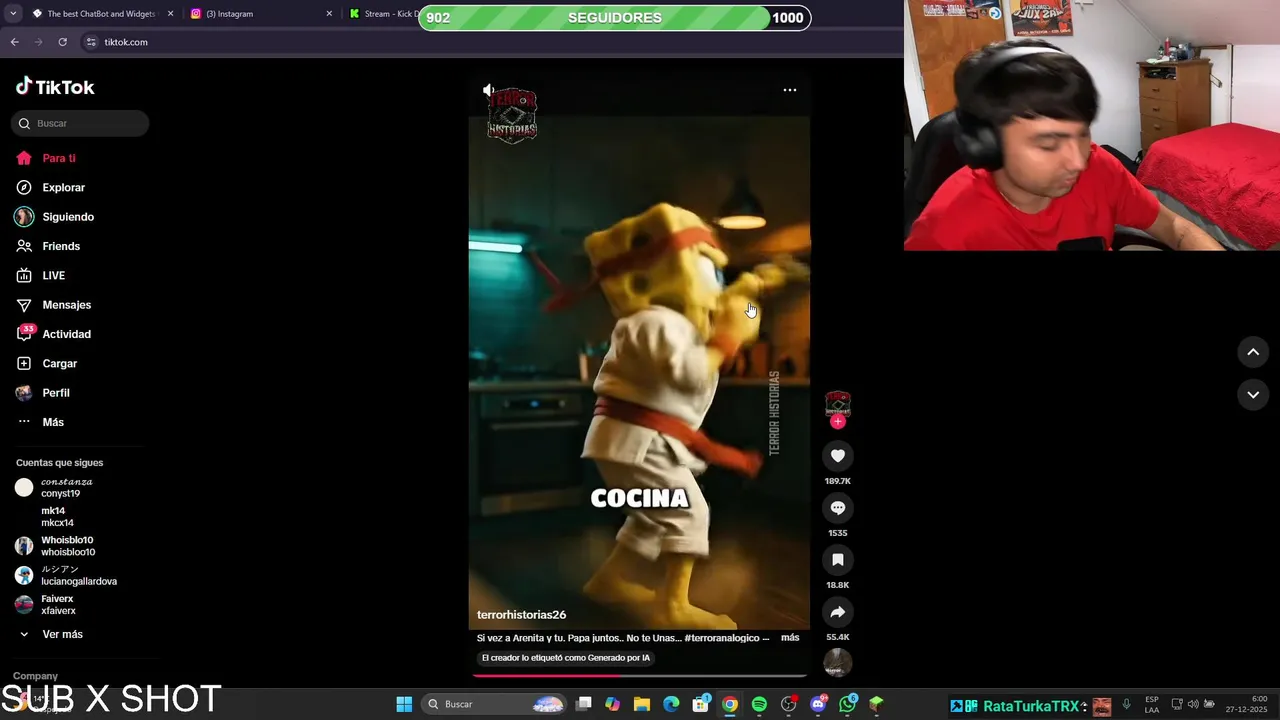Open OBS Studio from the taskbar
The image size is (1280, 720).
coord(789,704)
